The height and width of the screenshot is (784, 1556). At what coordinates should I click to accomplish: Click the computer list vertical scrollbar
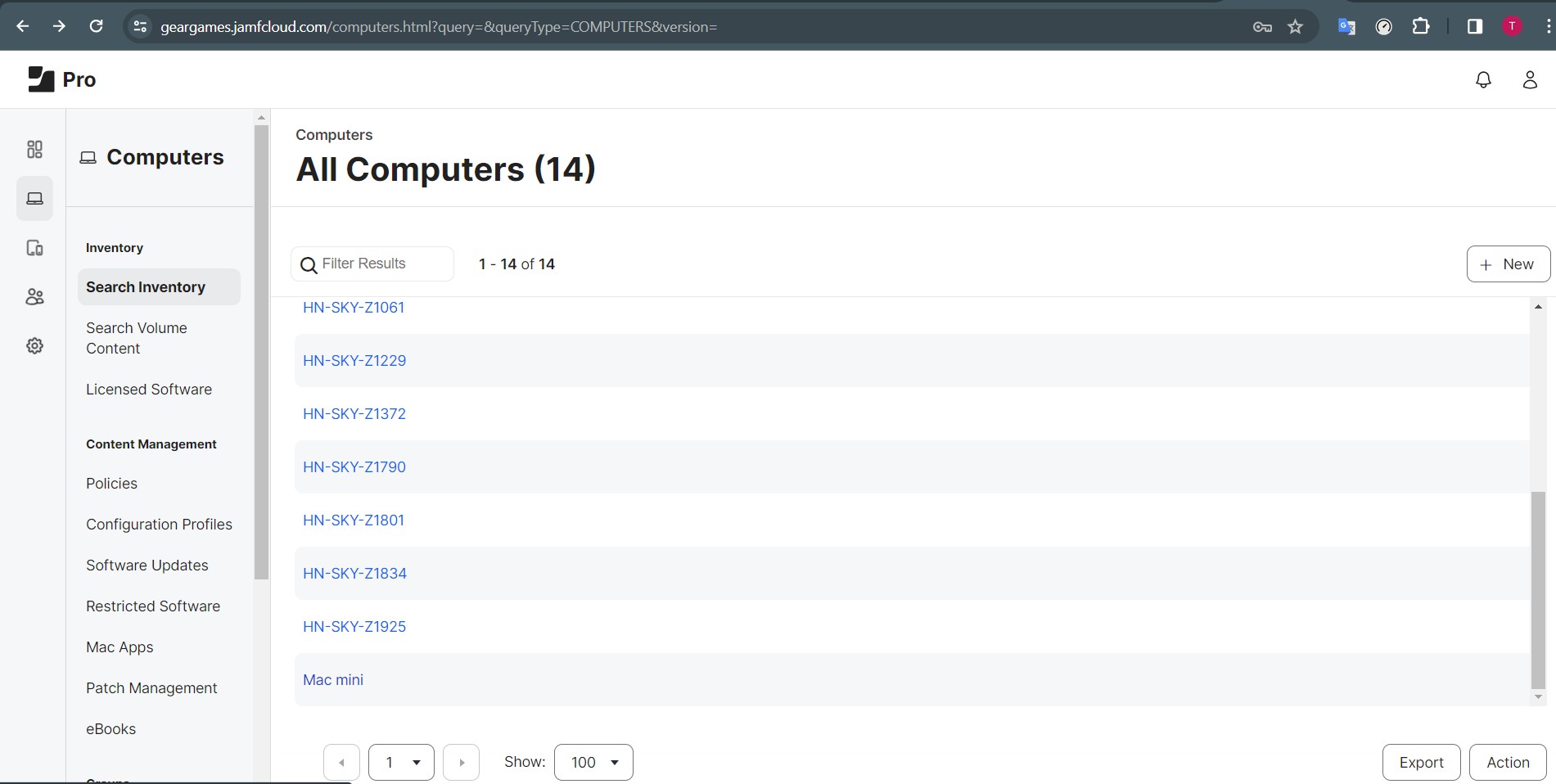point(1538,589)
